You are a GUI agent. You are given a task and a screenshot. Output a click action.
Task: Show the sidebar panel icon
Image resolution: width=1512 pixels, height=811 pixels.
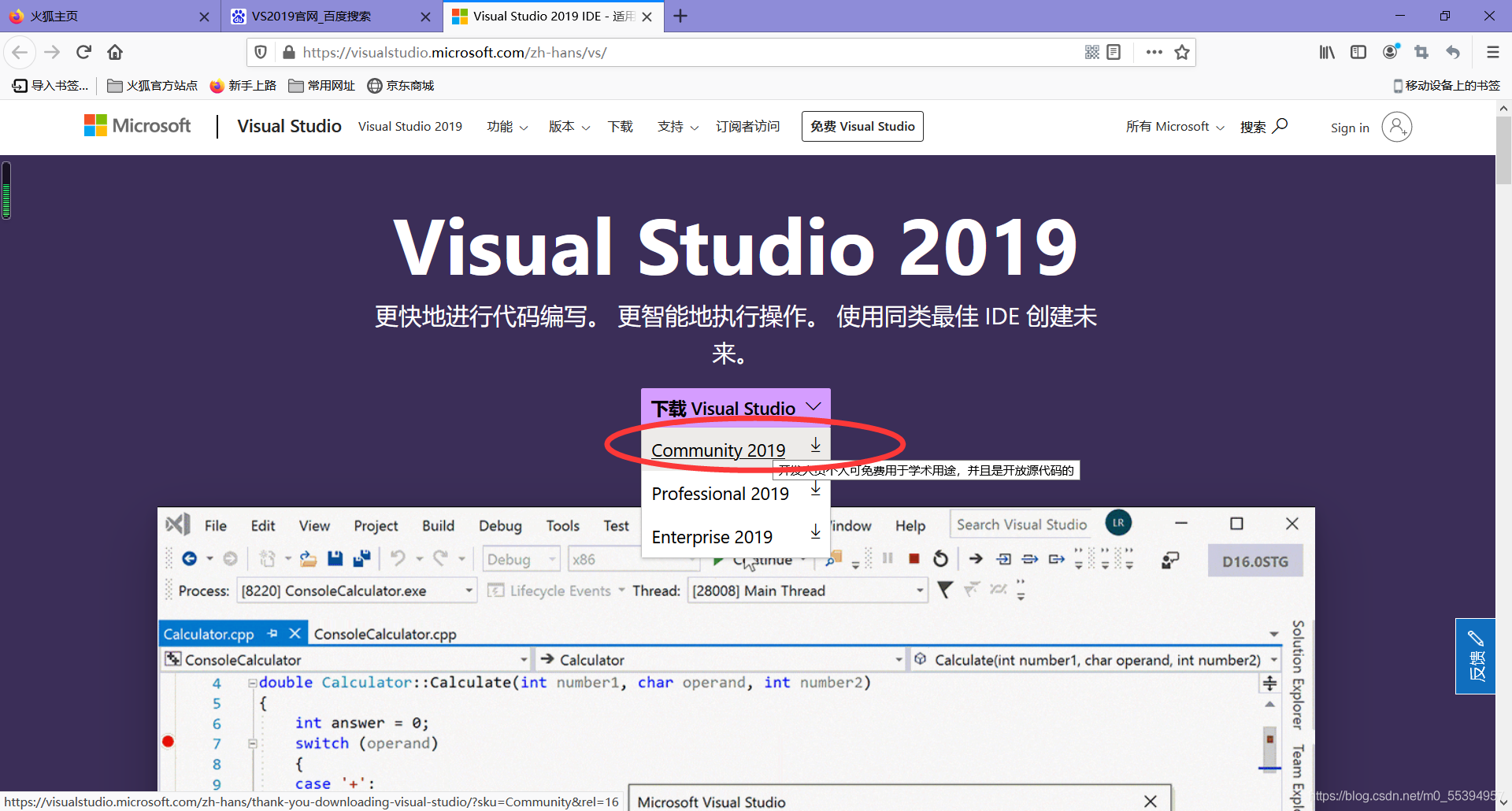tap(1358, 52)
